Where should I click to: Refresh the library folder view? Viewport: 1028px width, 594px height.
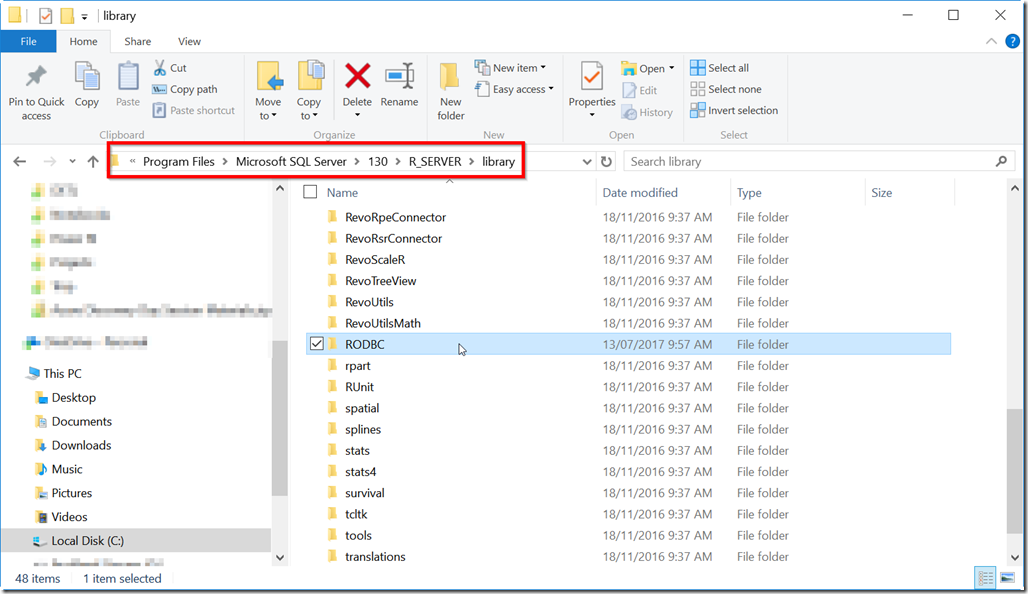[x=606, y=161]
